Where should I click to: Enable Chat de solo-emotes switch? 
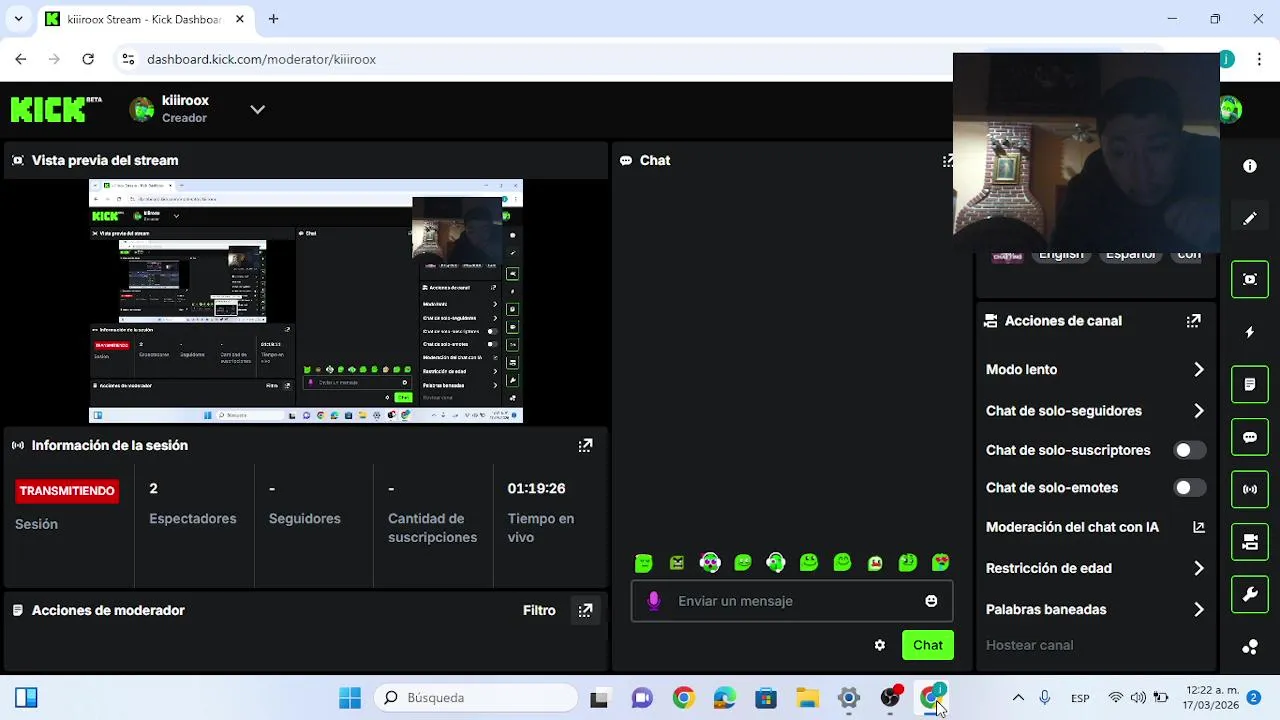(x=1190, y=488)
